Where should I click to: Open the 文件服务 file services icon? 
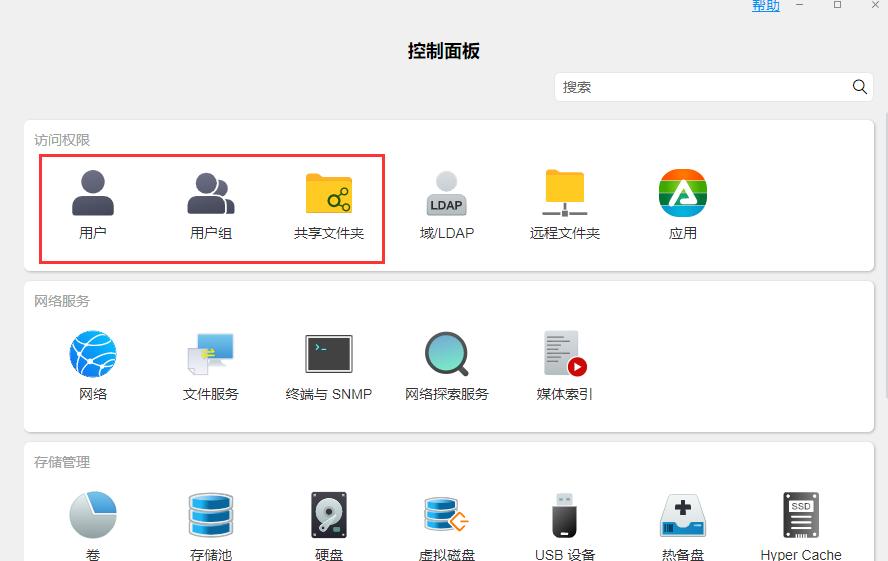(211, 354)
